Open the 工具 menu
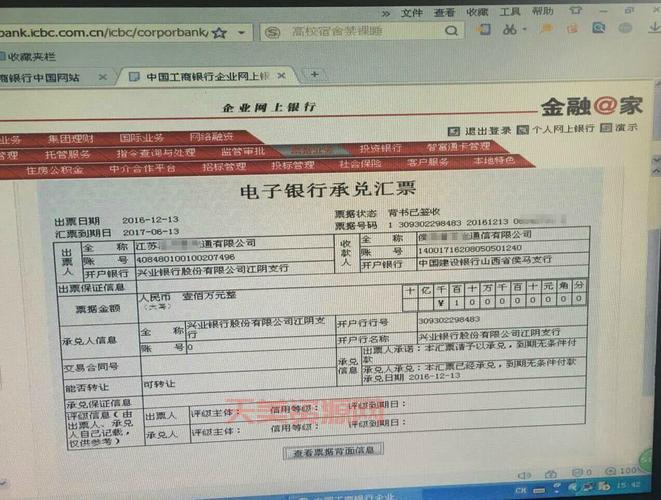This screenshot has height=500, width=661. coord(509,12)
